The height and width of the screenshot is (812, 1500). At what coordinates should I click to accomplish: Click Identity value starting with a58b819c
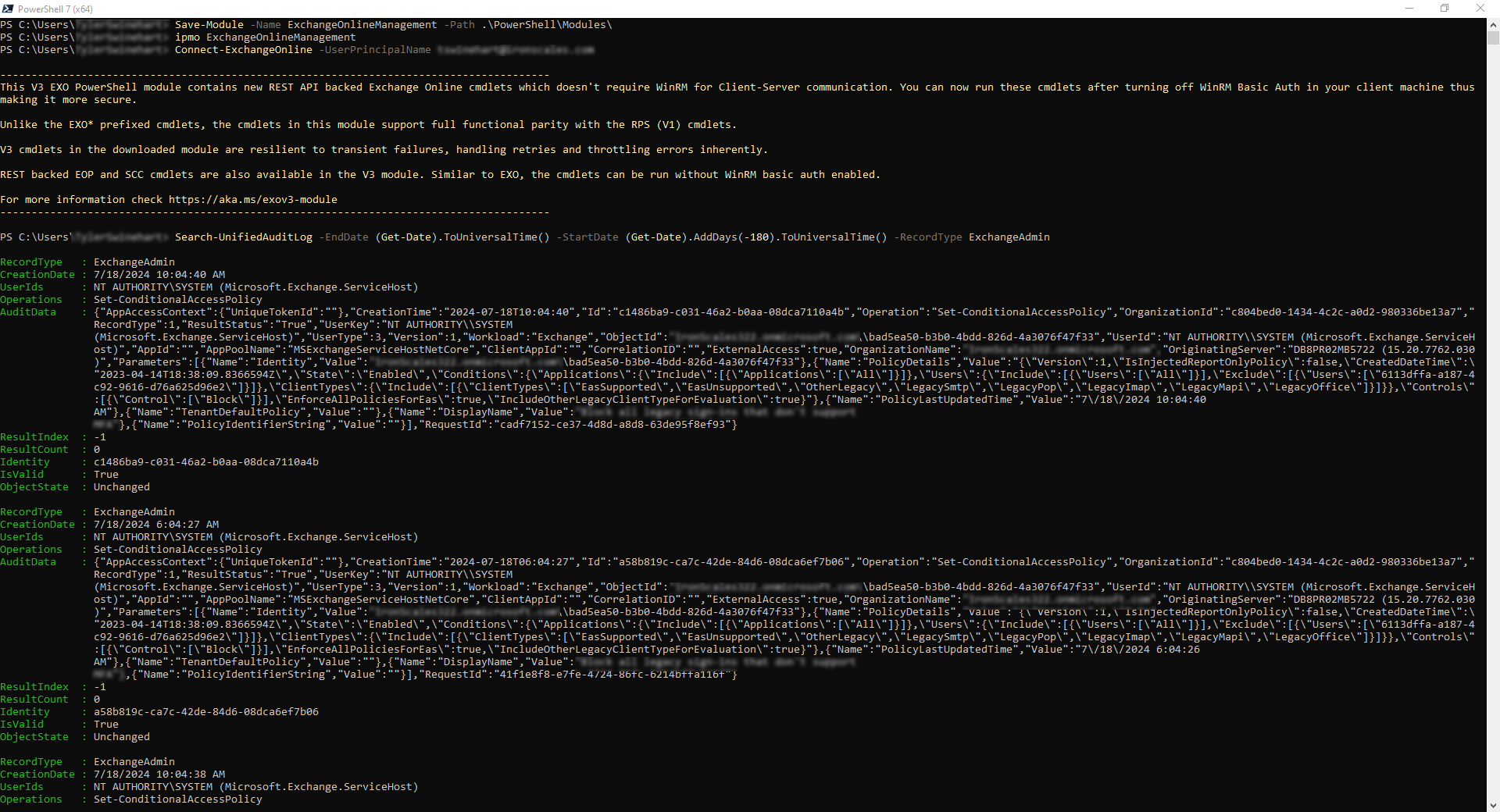pos(205,712)
